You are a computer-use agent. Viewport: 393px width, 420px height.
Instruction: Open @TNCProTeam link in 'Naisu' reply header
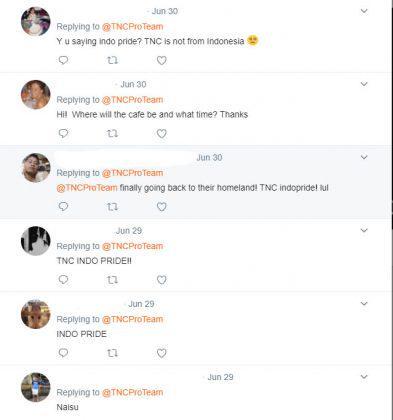(132, 392)
